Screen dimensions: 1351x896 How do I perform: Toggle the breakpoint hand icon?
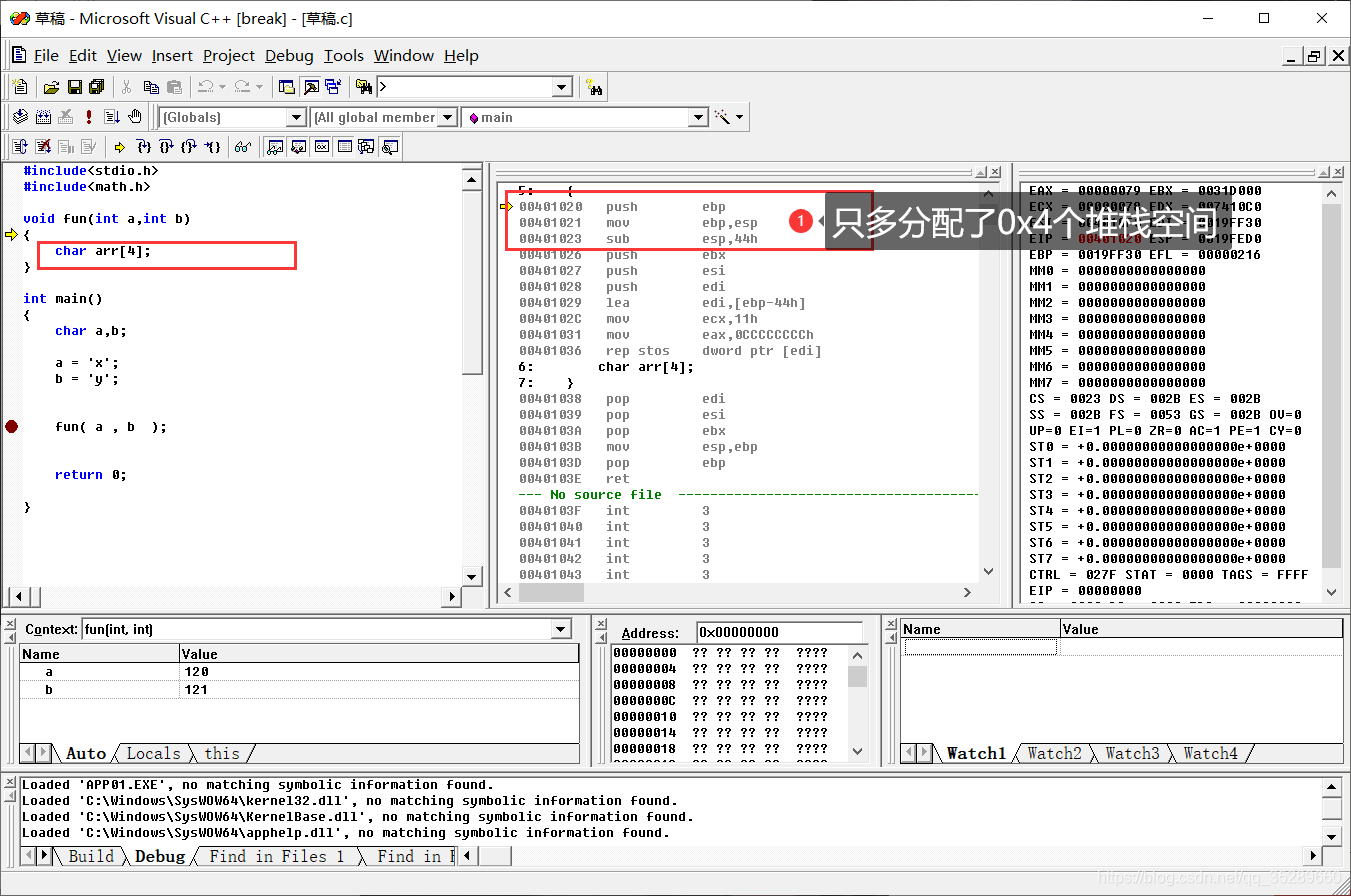coord(135,117)
